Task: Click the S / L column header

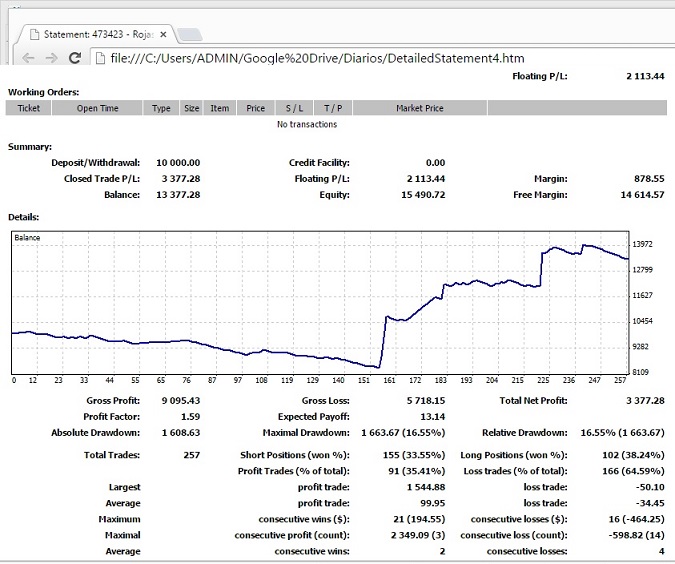Action: pyautogui.click(x=294, y=108)
